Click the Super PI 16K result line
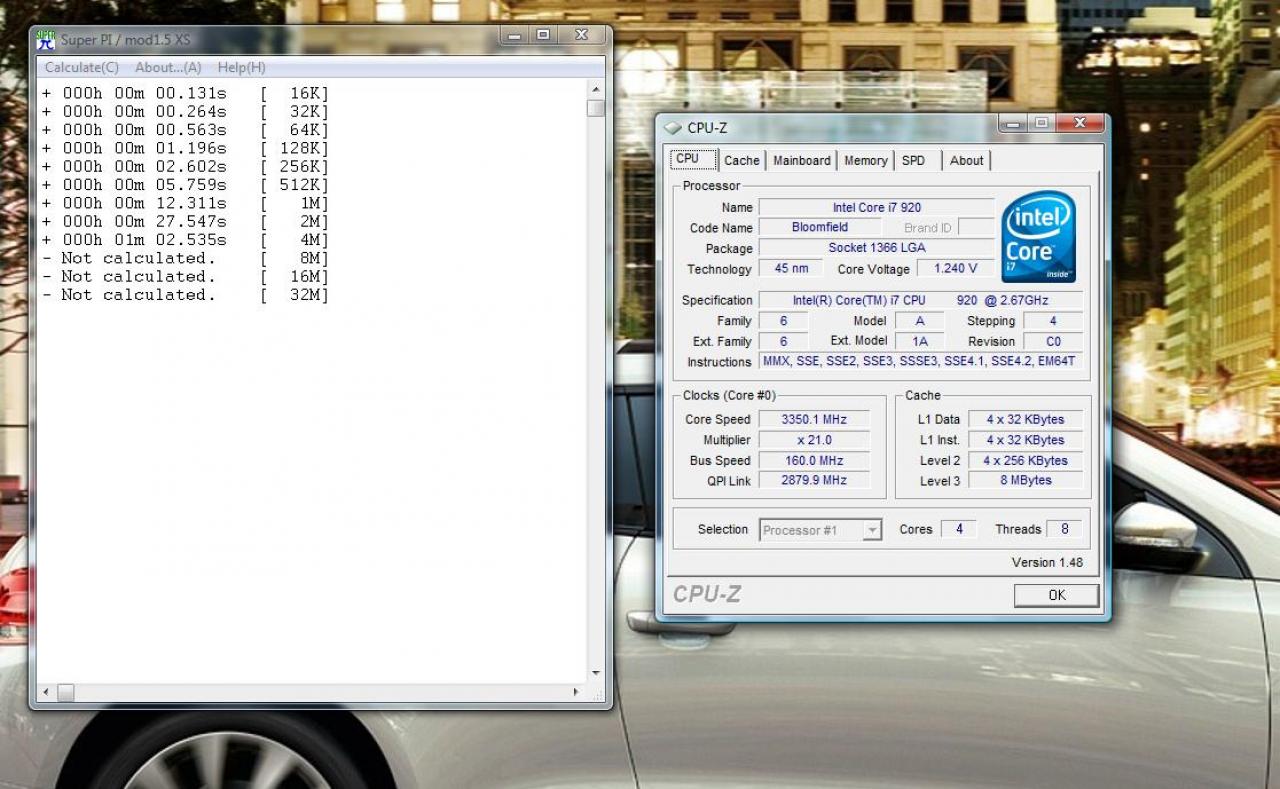This screenshot has width=1280, height=789. 185,93
